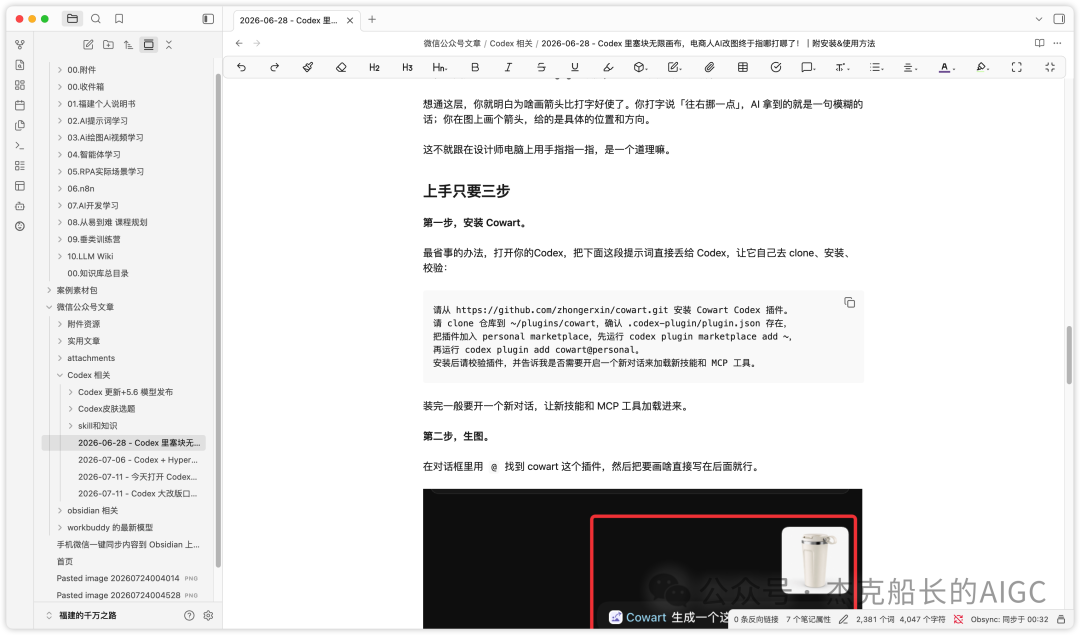Screen dimensions: 1080x635
Task: Click the format painter brush icon
Action: coord(308,67)
